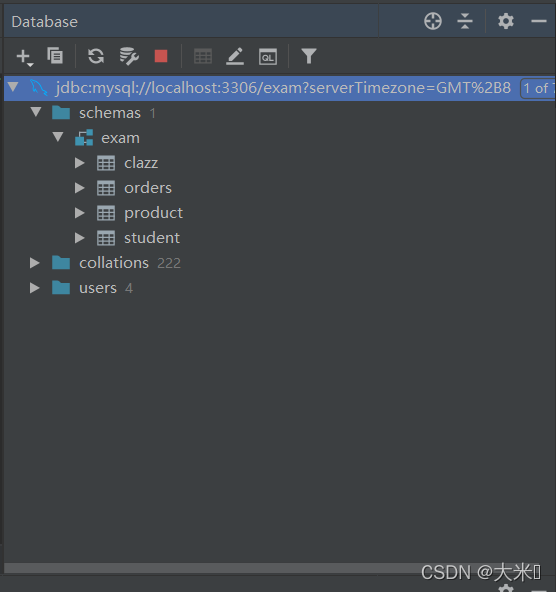Expand the student table arrow

tap(80, 238)
